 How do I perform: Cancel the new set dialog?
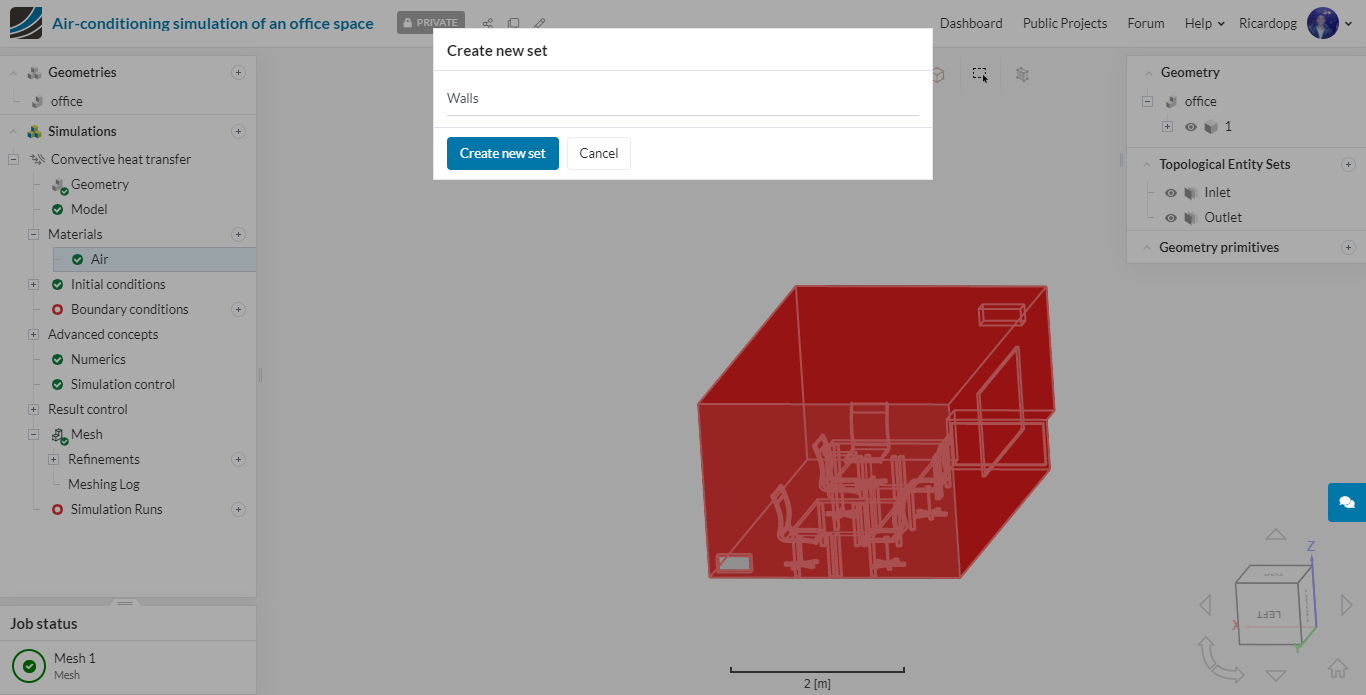pyautogui.click(x=599, y=153)
